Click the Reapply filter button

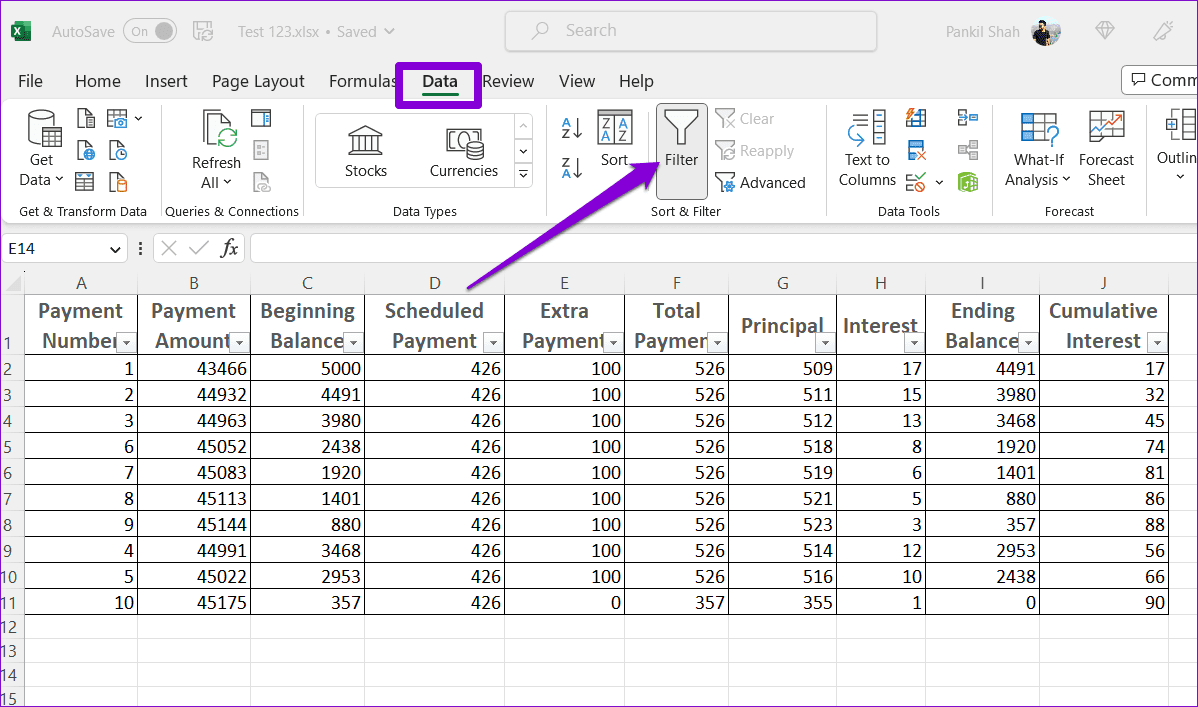click(x=755, y=151)
